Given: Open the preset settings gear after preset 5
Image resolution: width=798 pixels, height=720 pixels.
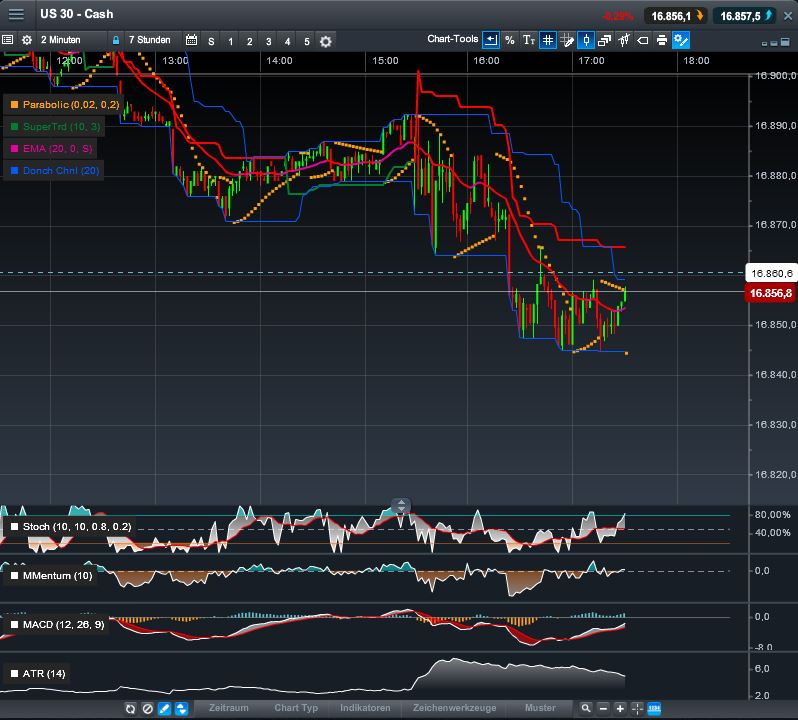Looking at the screenshot, I should tap(326, 41).
